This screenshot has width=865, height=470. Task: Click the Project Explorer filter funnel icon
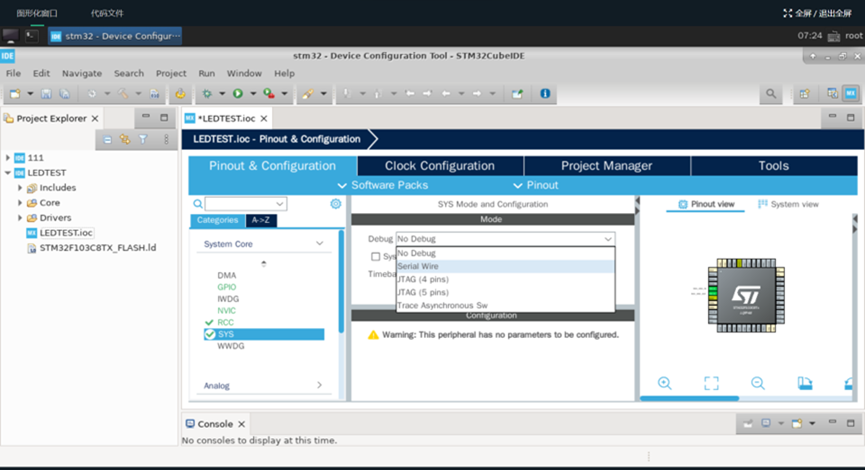click(143, 140)
